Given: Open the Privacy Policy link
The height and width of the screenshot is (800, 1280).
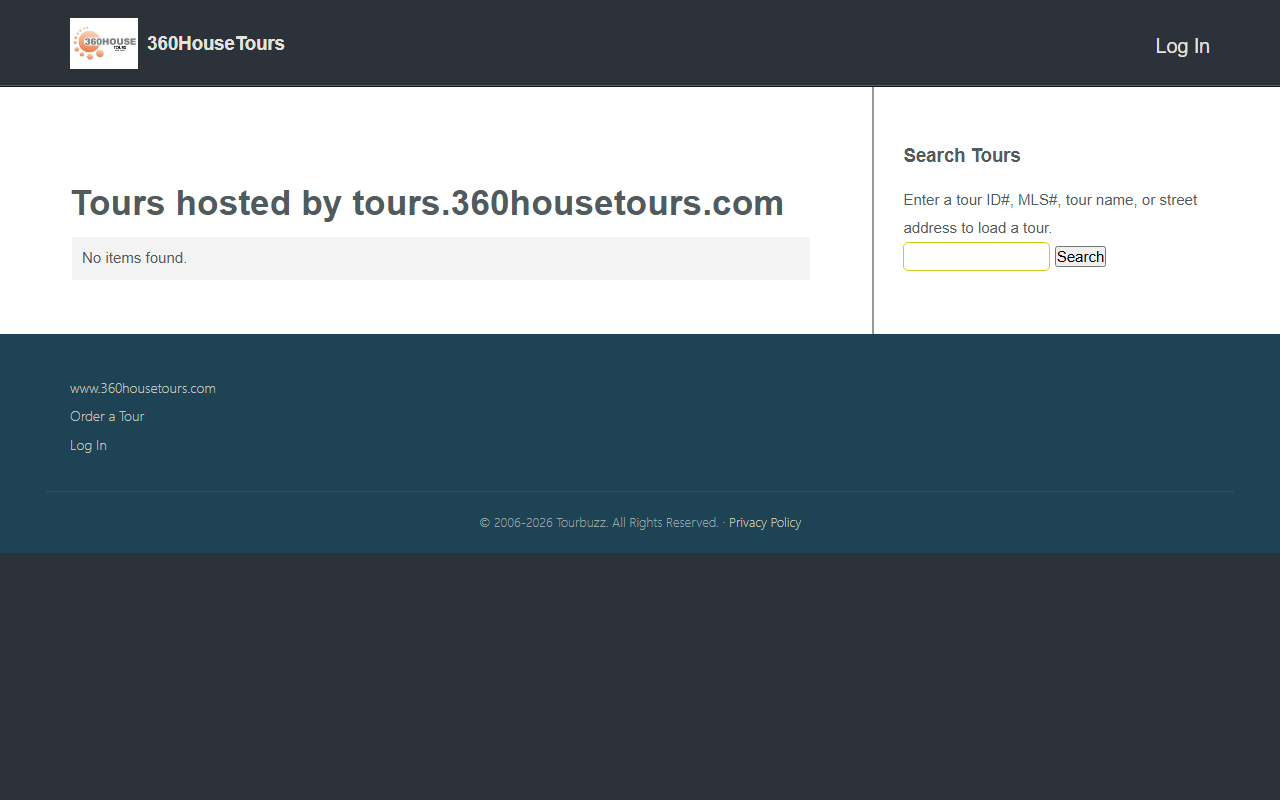Looking at the screenshot, I should [x=765, y=522].
